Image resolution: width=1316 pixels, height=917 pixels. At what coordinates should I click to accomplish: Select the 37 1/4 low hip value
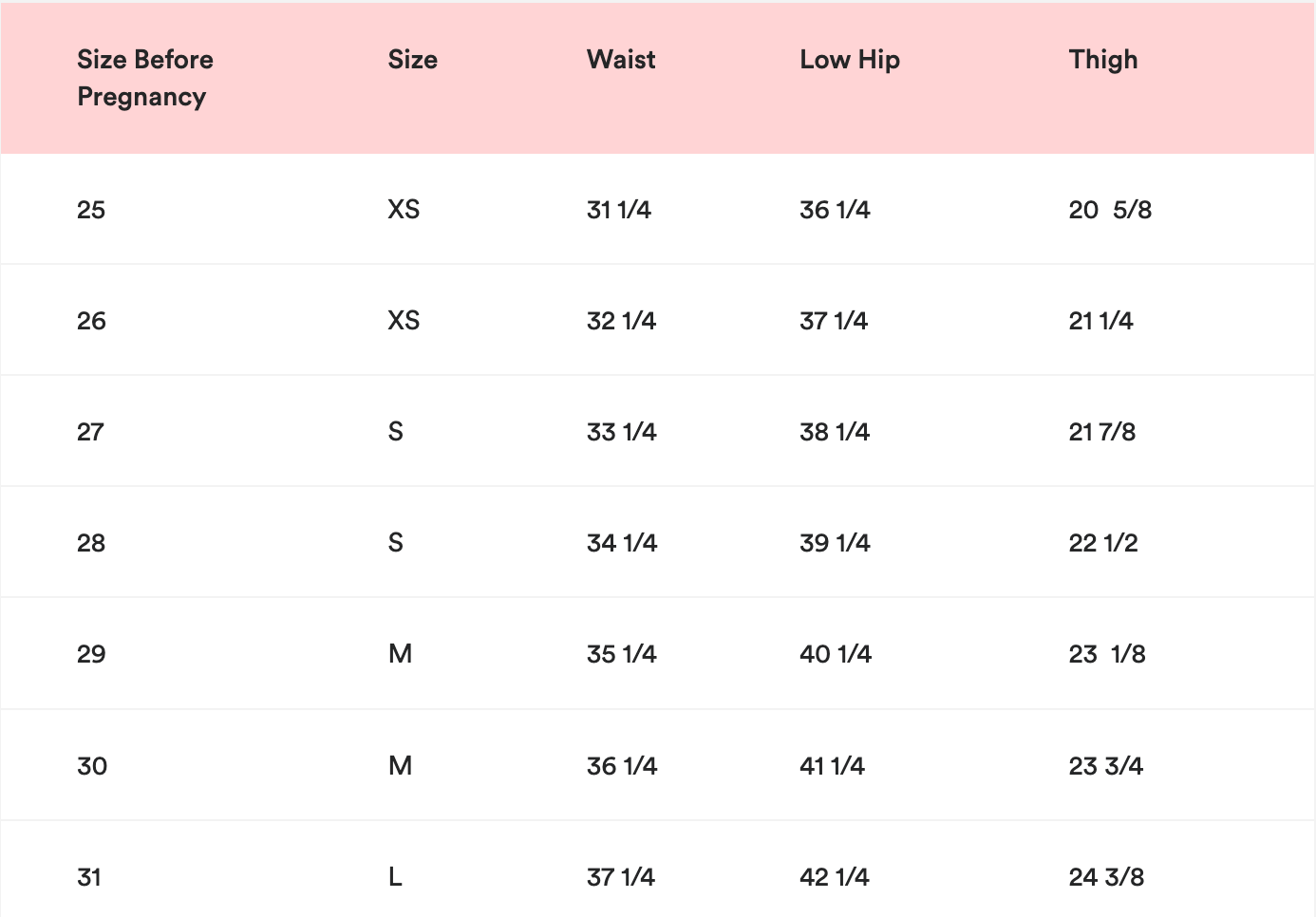(834, 321)
